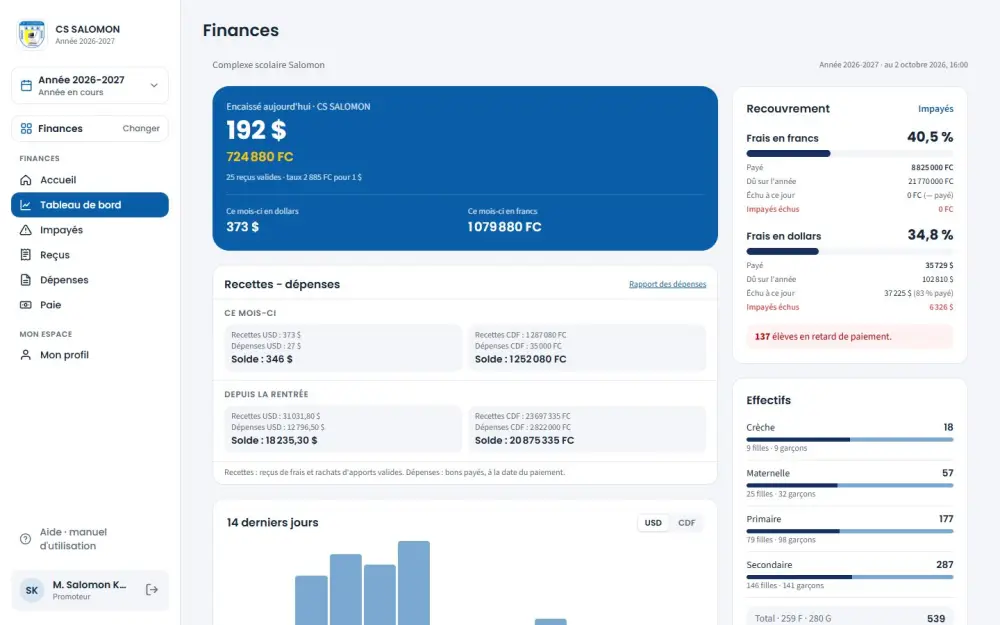
Task: Click the 192 $ collected today amount
Action: pyautogui.click(x=256, y=130)
